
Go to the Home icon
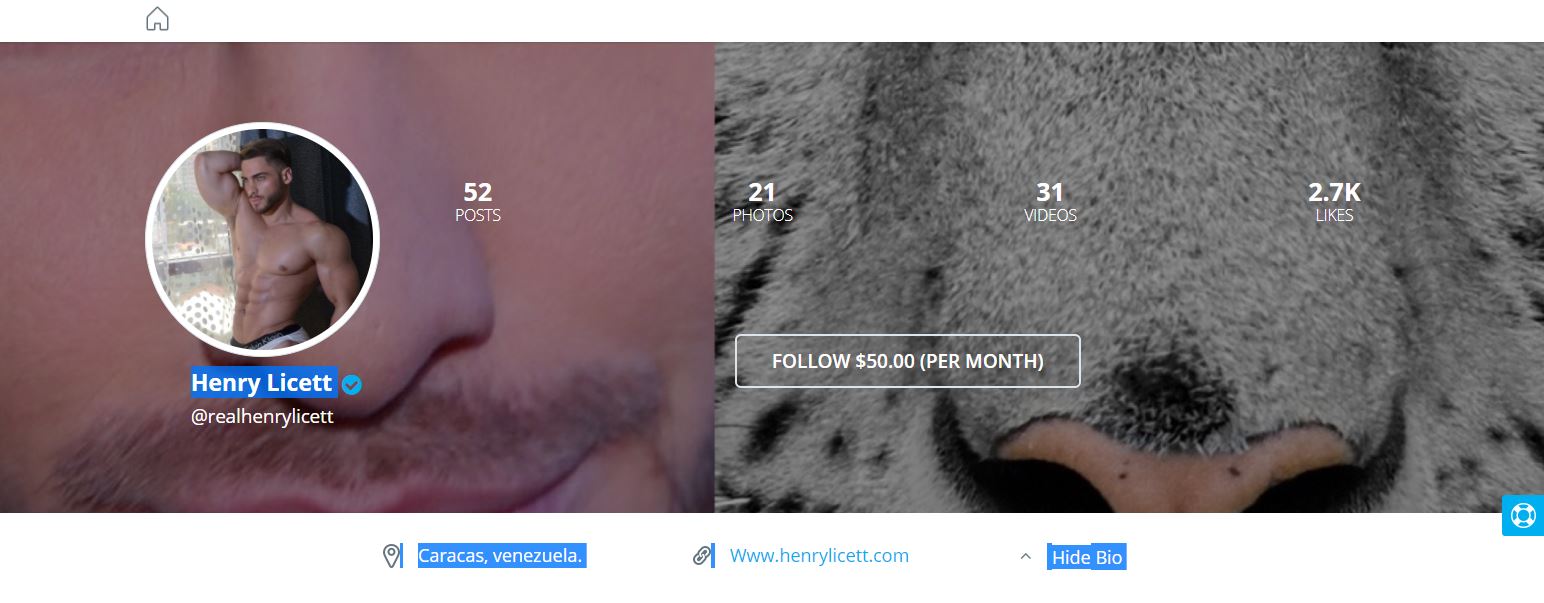(157, 19)
